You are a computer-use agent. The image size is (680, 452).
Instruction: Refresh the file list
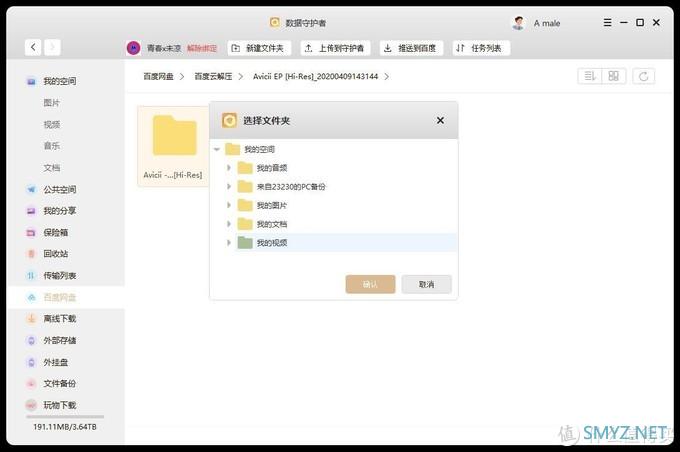point(644,76)
